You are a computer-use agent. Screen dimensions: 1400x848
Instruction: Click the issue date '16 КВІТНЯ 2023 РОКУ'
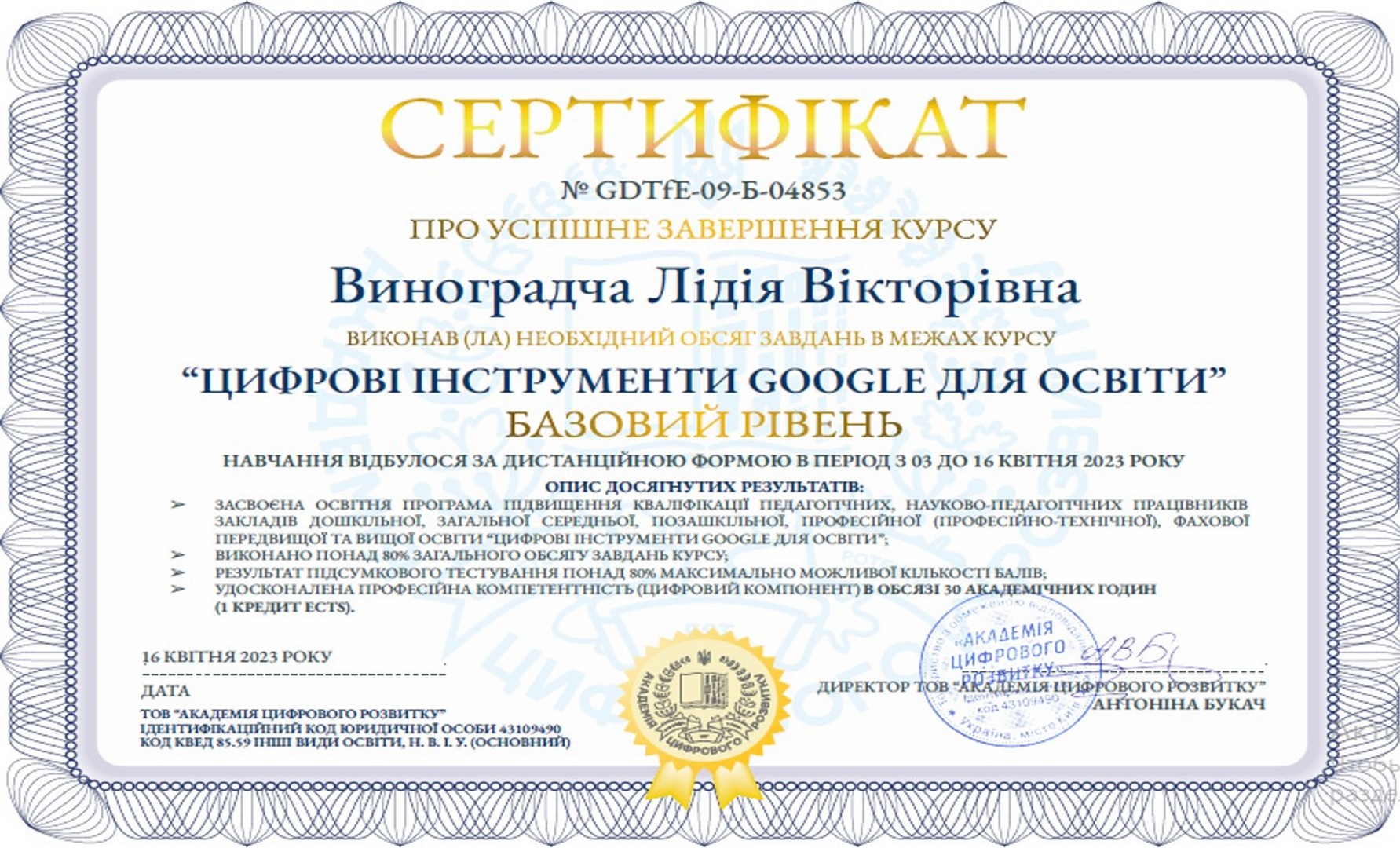[236, 656]
